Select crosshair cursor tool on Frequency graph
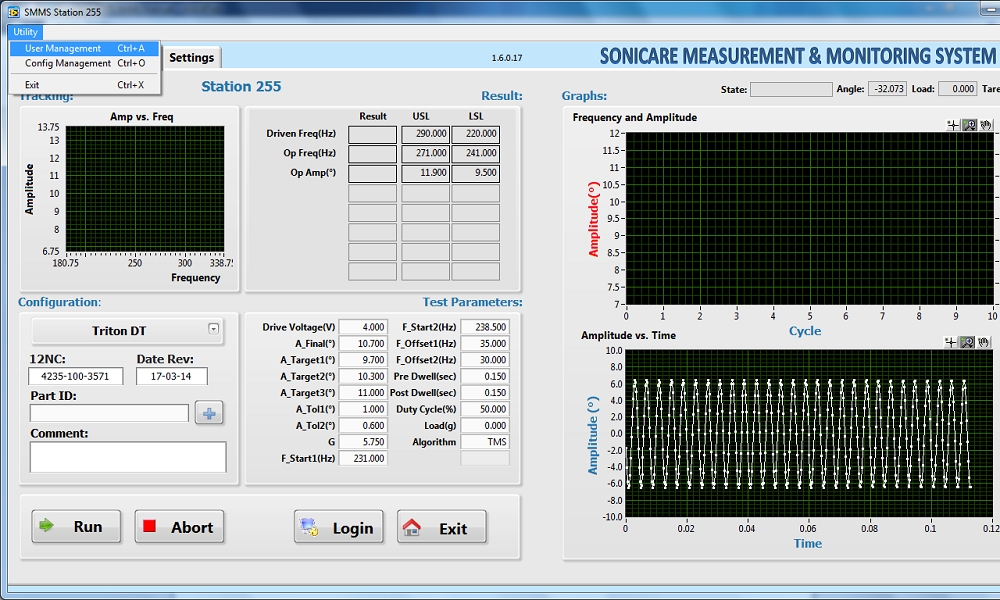1000x600 pixels. click(953, 125)
